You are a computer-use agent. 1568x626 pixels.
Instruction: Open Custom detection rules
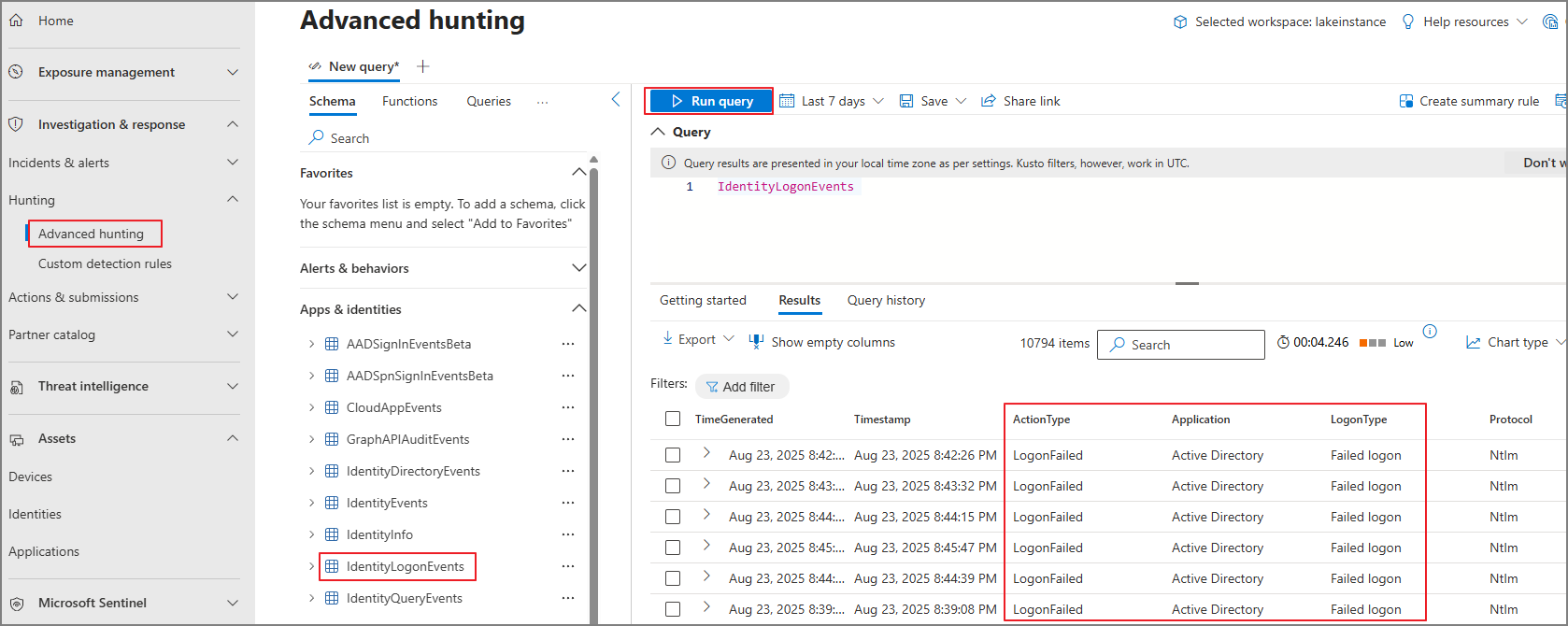tap(105, 263)
